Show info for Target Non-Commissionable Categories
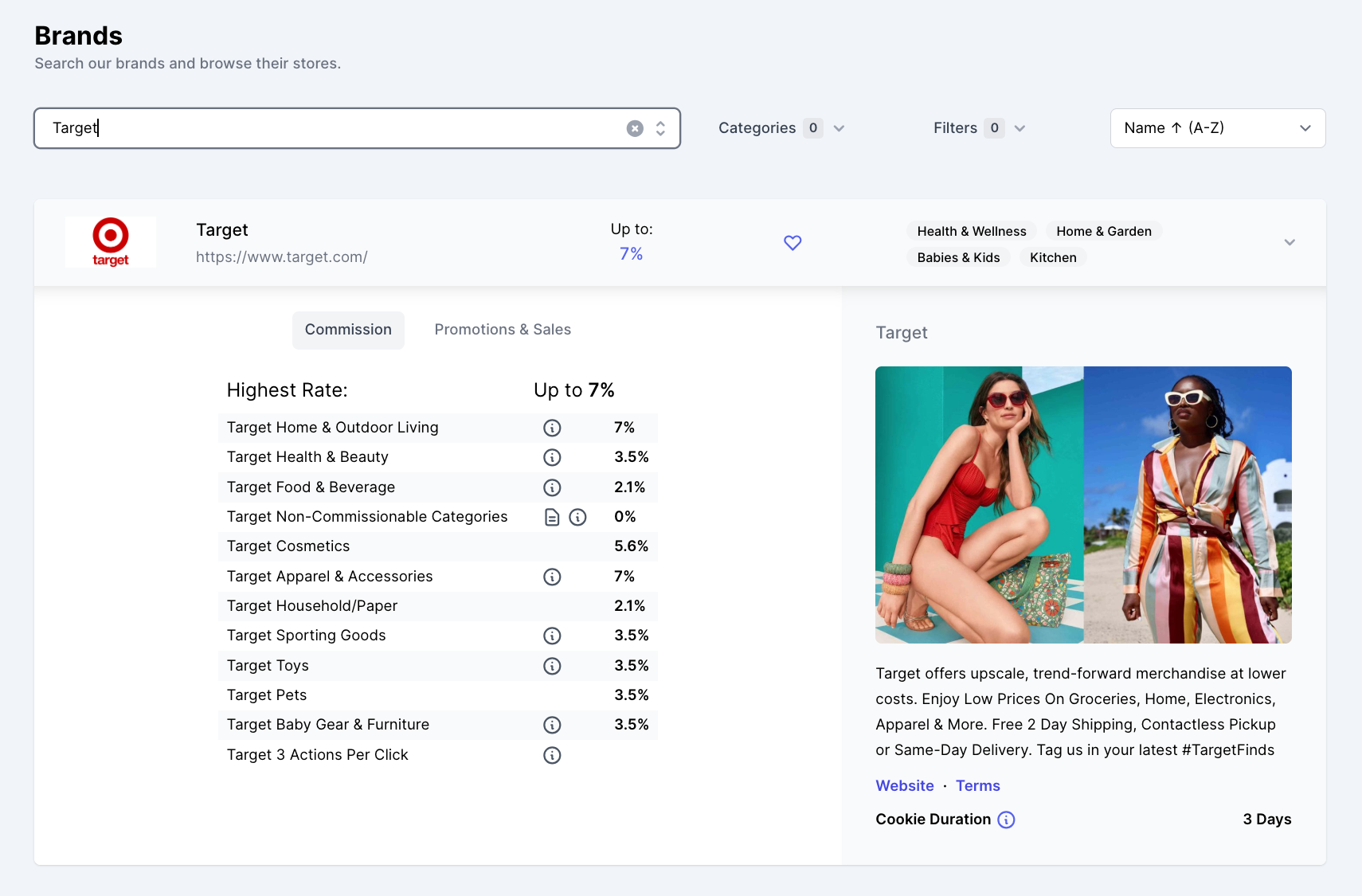1362x896 pixels. click(x=577, y=517)
